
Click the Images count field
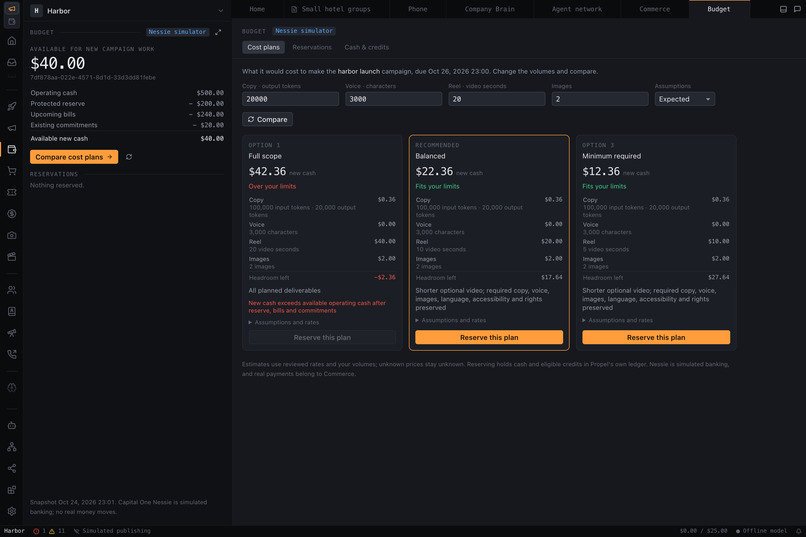[600, 99]
